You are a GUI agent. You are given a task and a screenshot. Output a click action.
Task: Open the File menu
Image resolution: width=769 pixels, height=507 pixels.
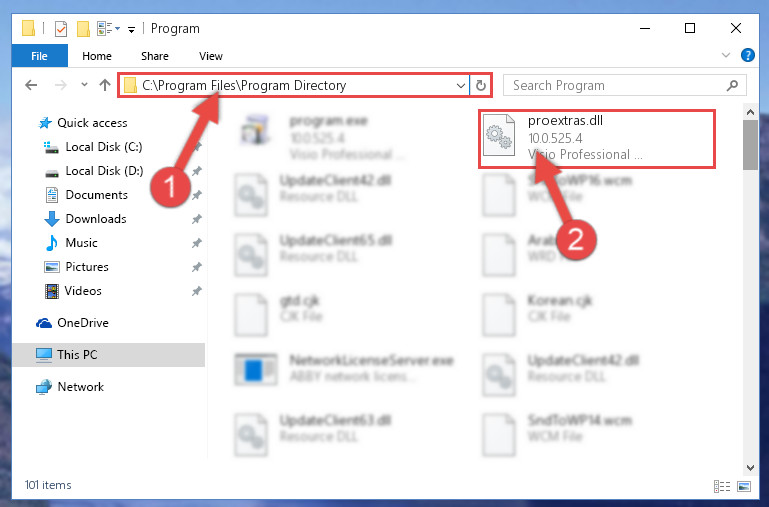39,56
